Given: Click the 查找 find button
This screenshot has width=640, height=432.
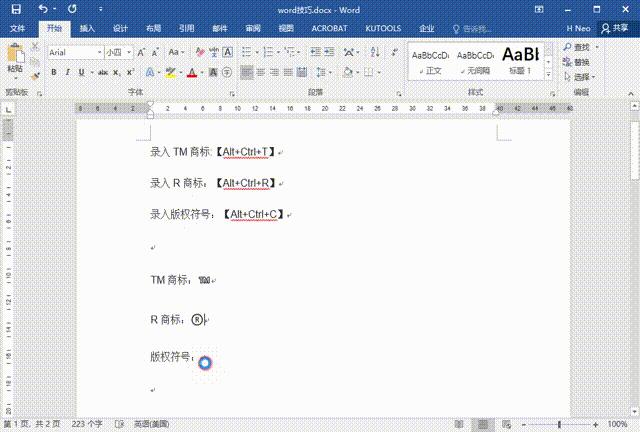Looking at the screenshot, I should pyautogui.click(x=576, y=47).
